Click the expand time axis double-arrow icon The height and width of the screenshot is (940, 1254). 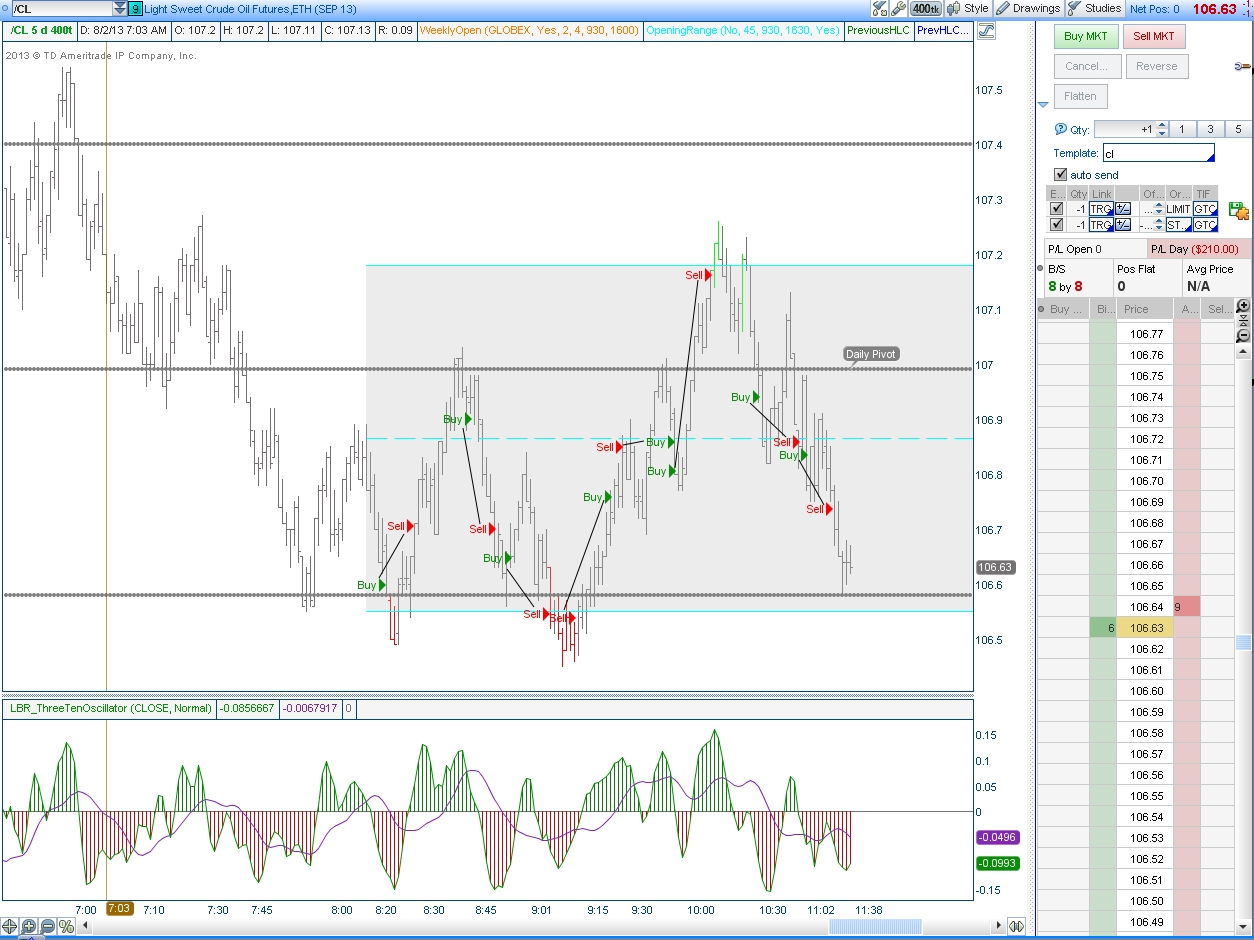tap(1016, 926)
